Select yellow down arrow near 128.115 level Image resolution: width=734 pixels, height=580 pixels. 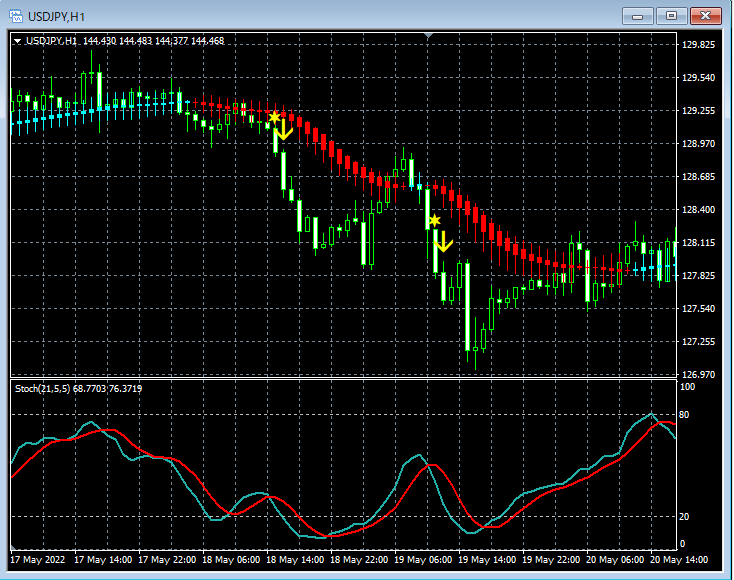[443, 242]
